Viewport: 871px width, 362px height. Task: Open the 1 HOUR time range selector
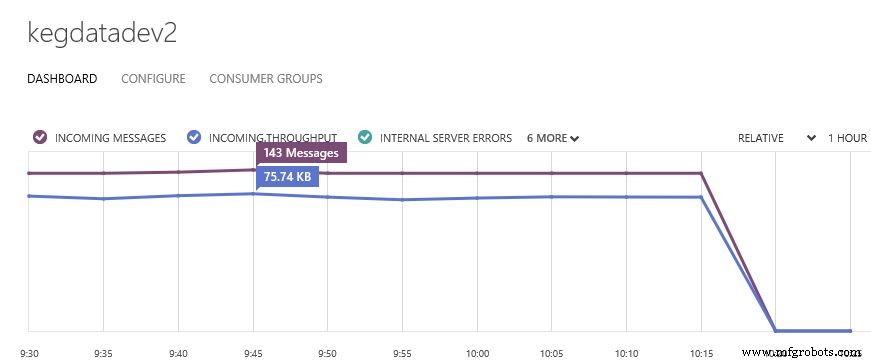847,138
